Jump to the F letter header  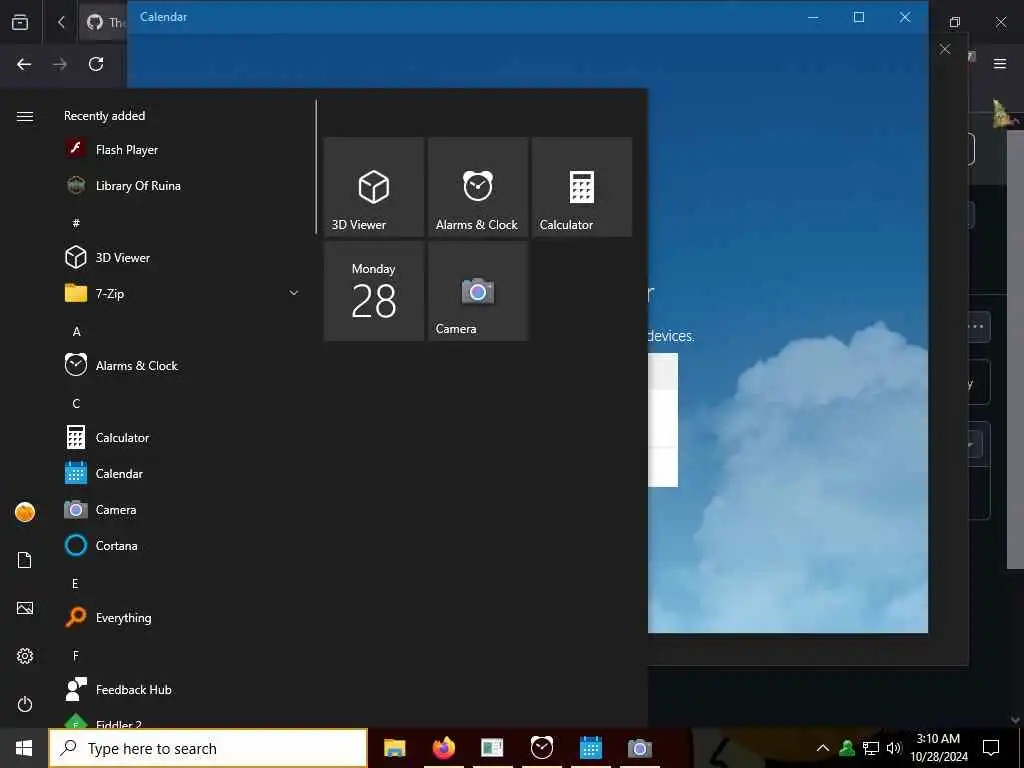[76, 655]
